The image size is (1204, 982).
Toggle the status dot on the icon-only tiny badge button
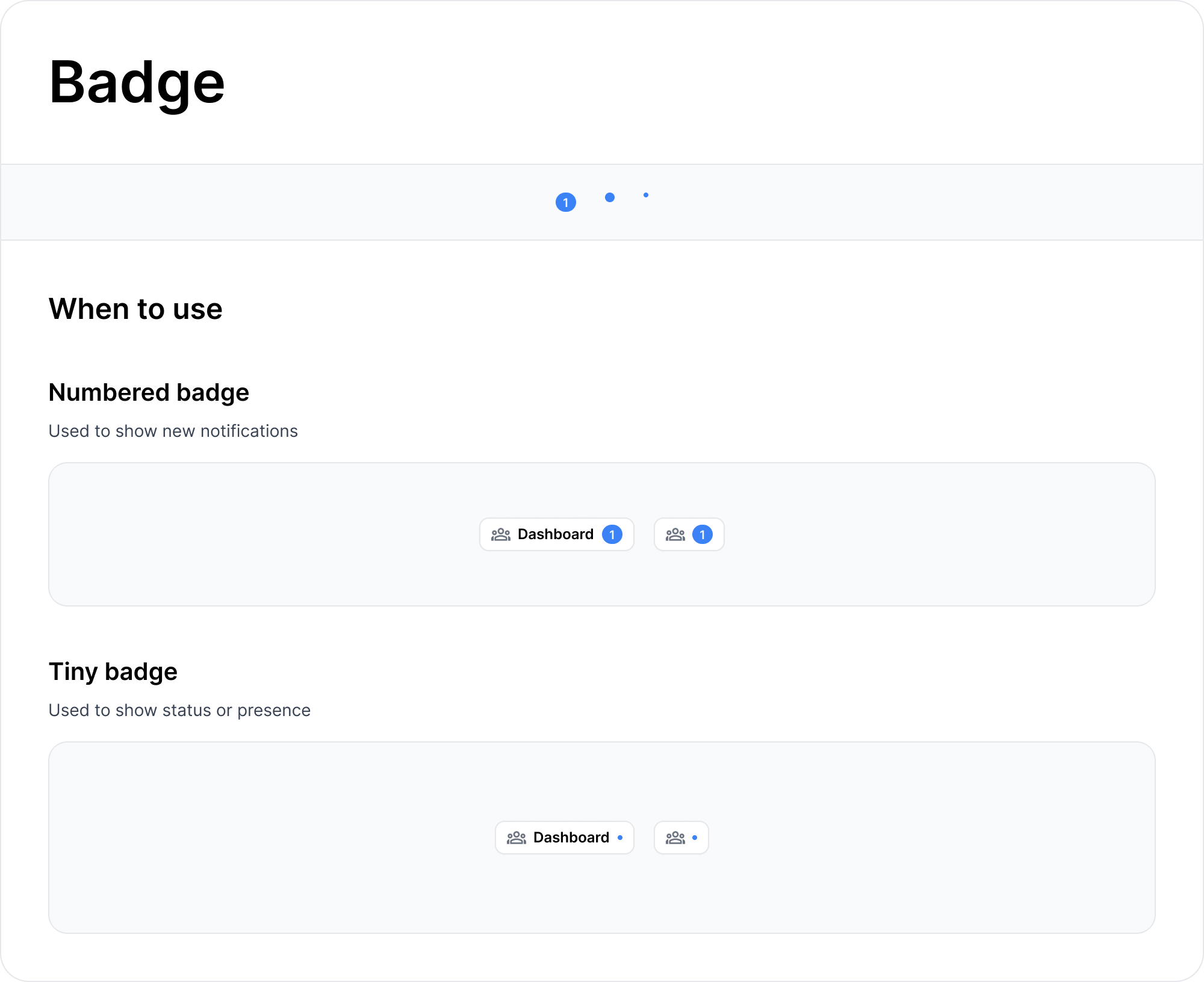click(x=695, y=837)
